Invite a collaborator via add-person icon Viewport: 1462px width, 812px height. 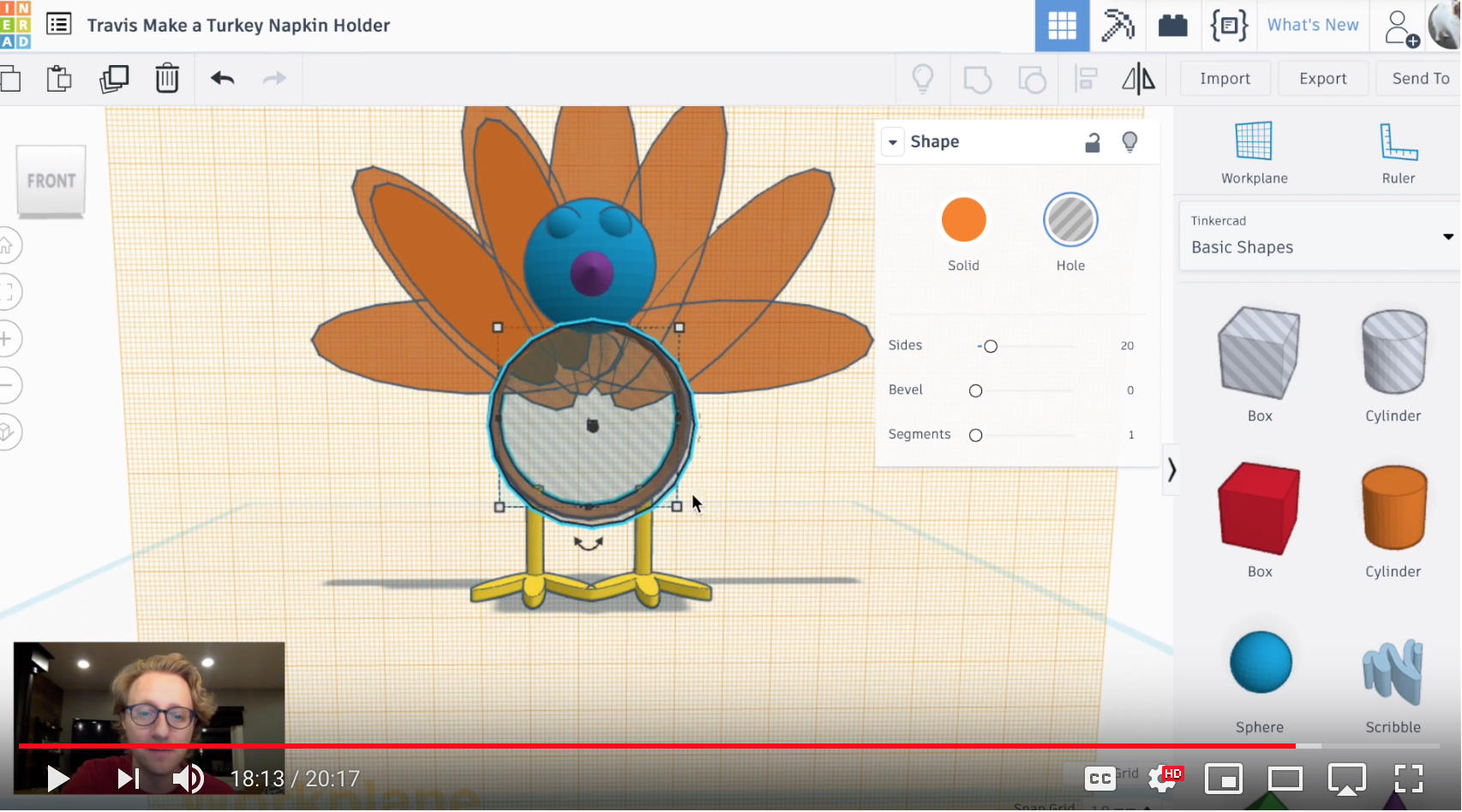pos(1400,27)
